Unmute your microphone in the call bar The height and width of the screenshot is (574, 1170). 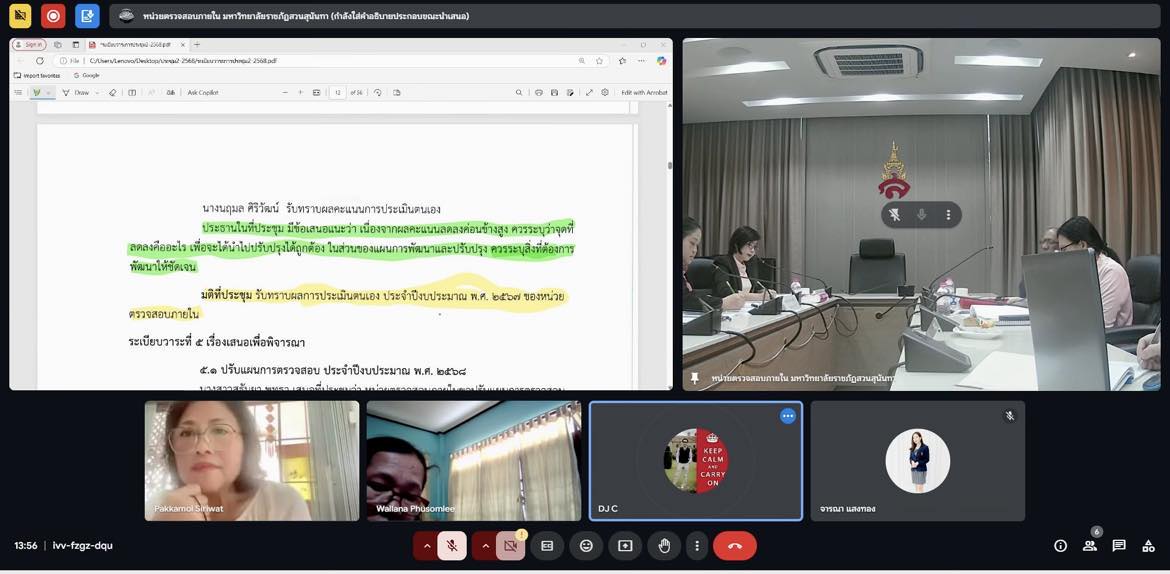(x=452, y=546)
